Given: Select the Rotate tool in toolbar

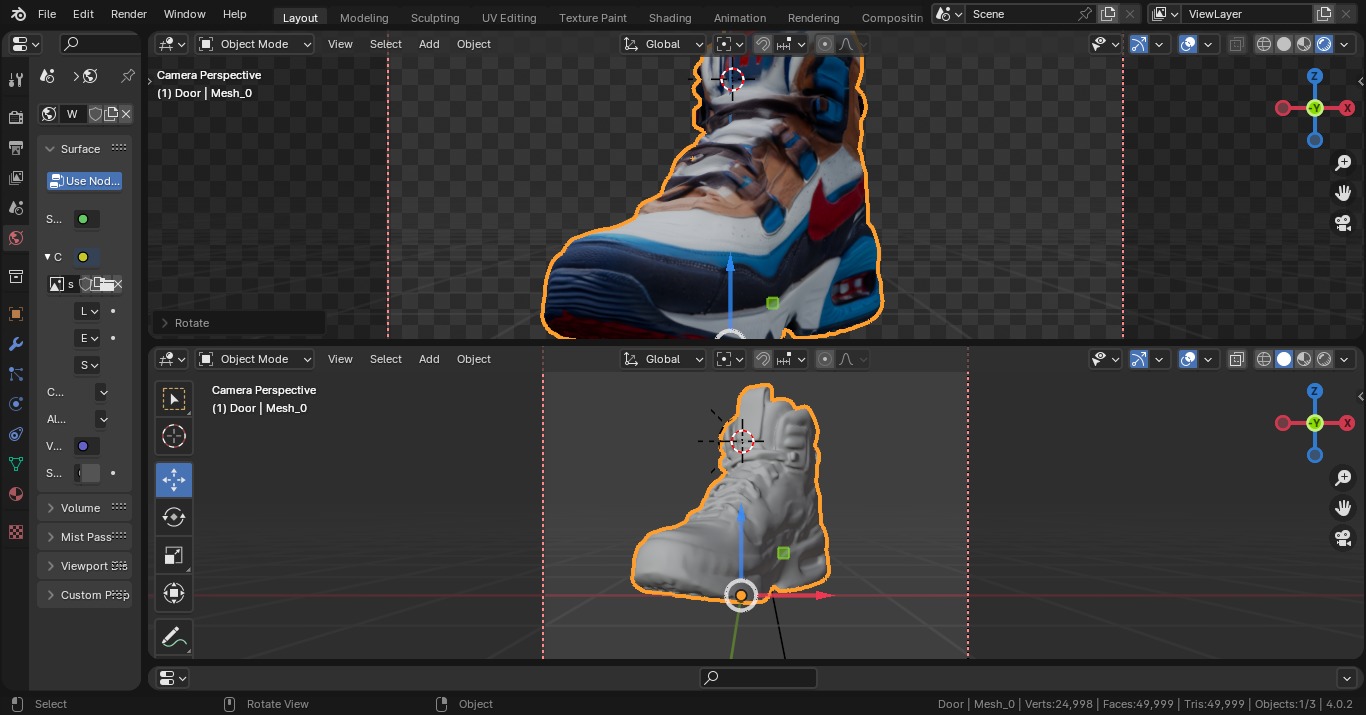Looking at the screenshot, I should tap(174, 517).
